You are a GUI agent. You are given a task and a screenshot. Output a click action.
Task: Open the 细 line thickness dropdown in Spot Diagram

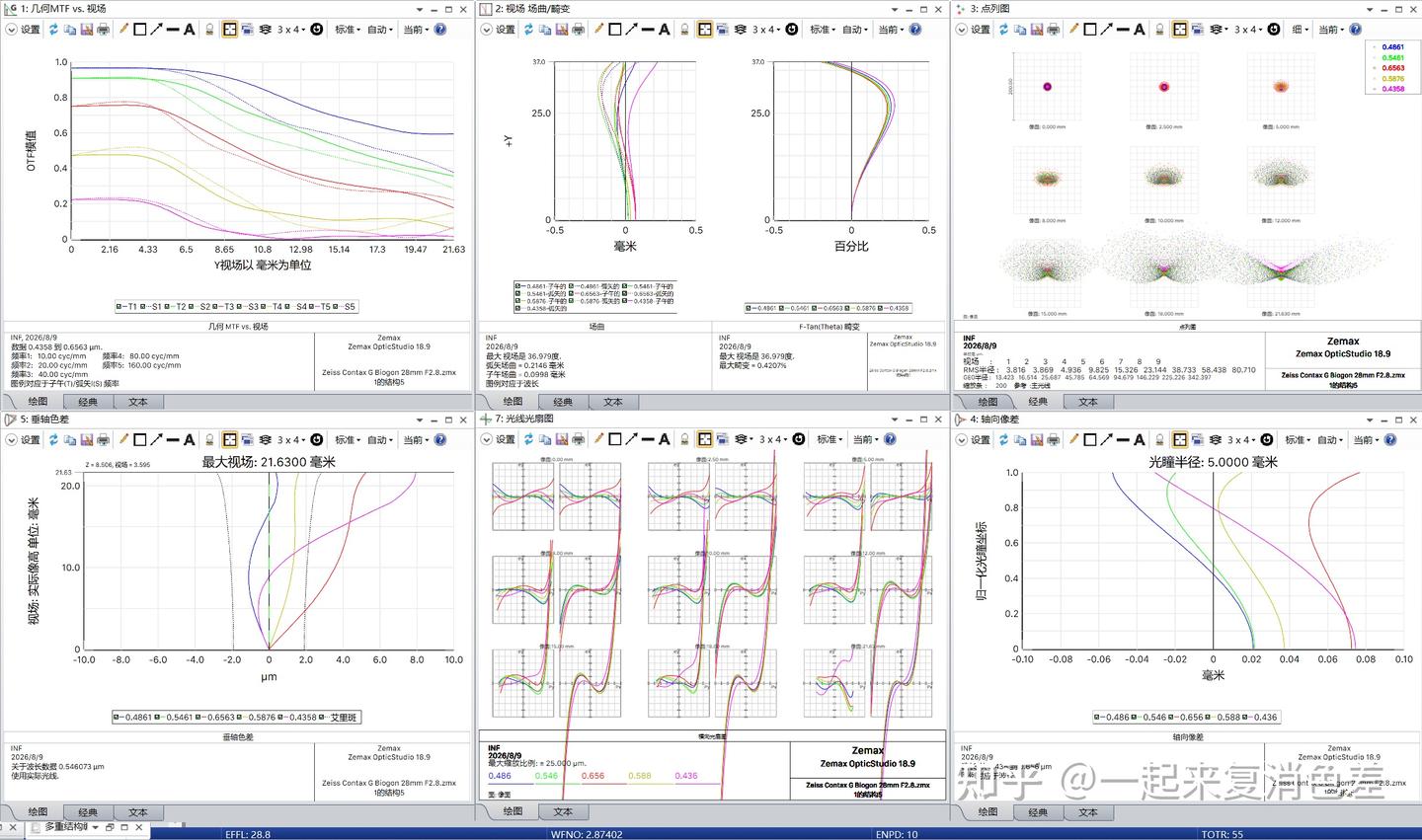click(x=1301, y=30)
